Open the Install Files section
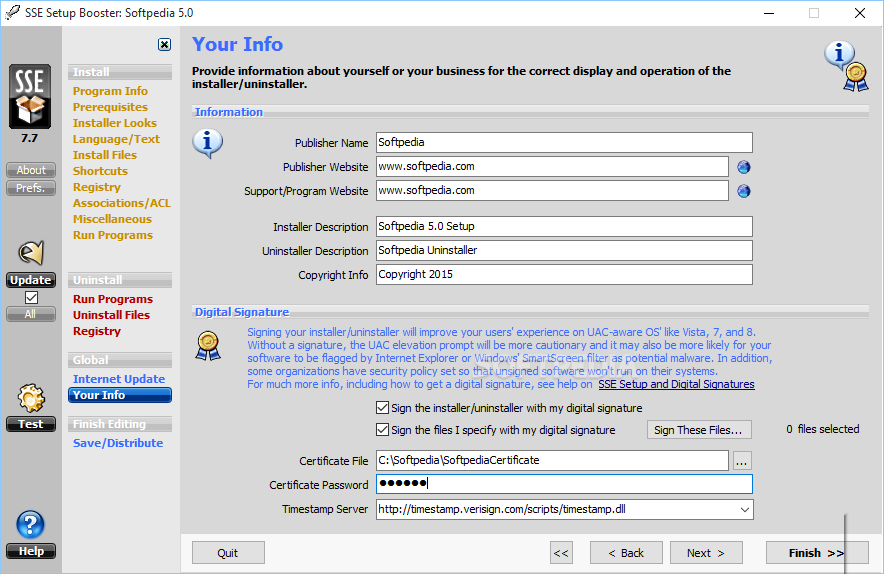 click(x=104, y=155)
